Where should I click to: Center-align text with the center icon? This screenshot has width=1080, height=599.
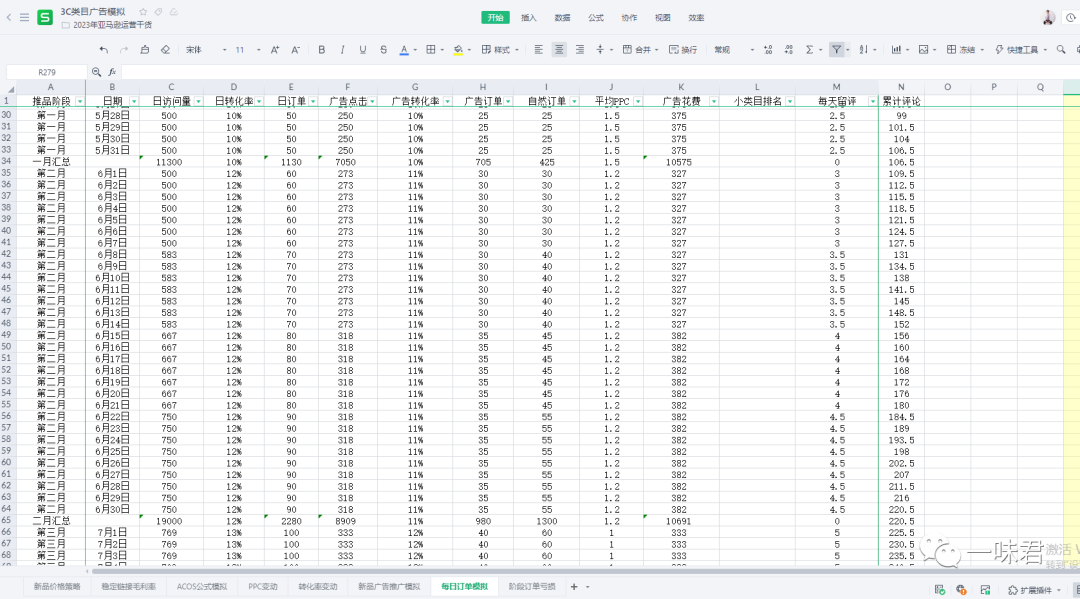(559, 50)
